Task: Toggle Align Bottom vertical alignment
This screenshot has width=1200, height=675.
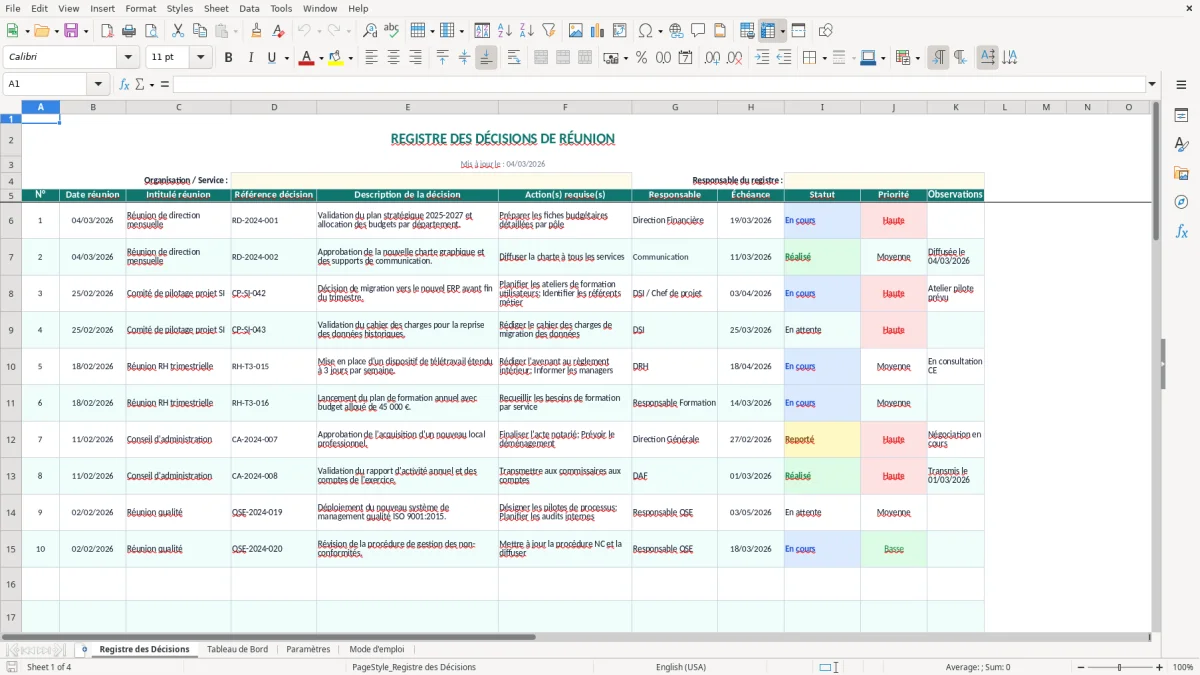Action: [486, 58]
